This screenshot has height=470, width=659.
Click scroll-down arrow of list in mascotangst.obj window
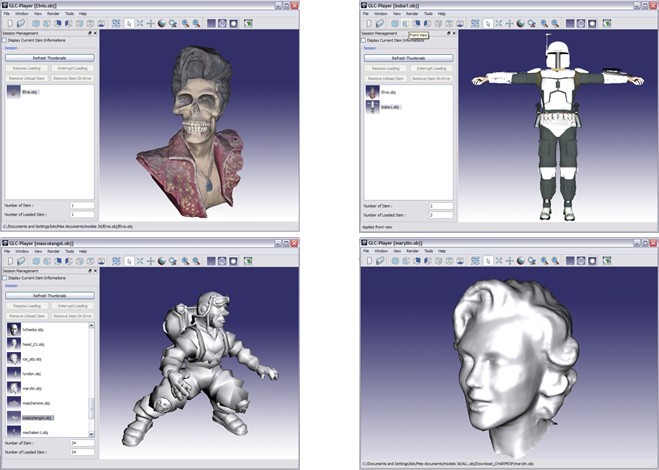(91, 434)
